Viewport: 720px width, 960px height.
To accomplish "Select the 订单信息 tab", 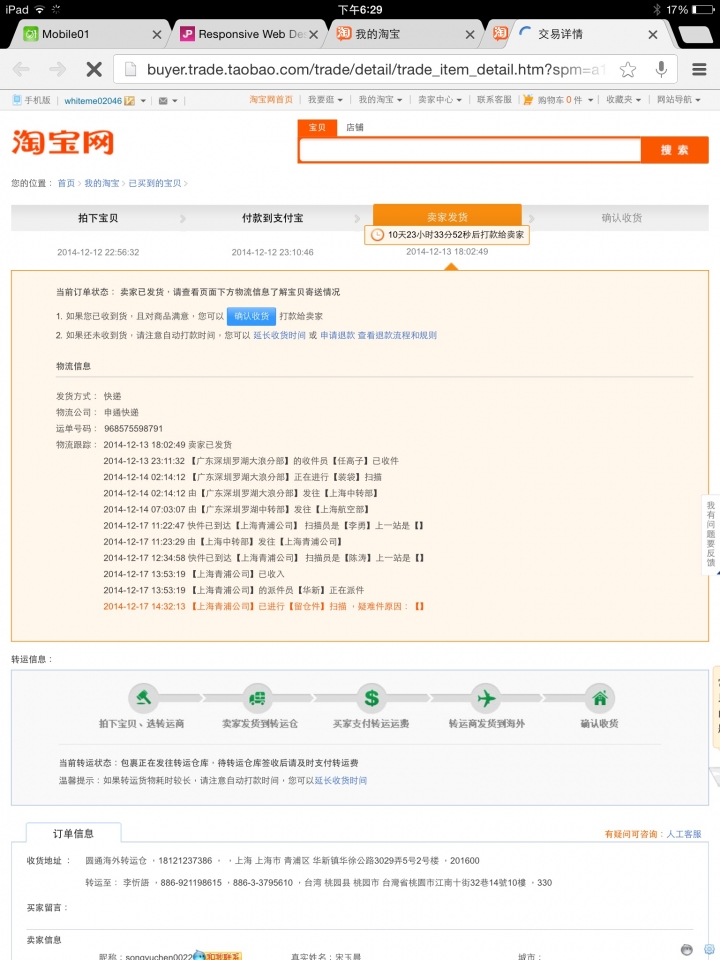I will [x=73, y=834].
